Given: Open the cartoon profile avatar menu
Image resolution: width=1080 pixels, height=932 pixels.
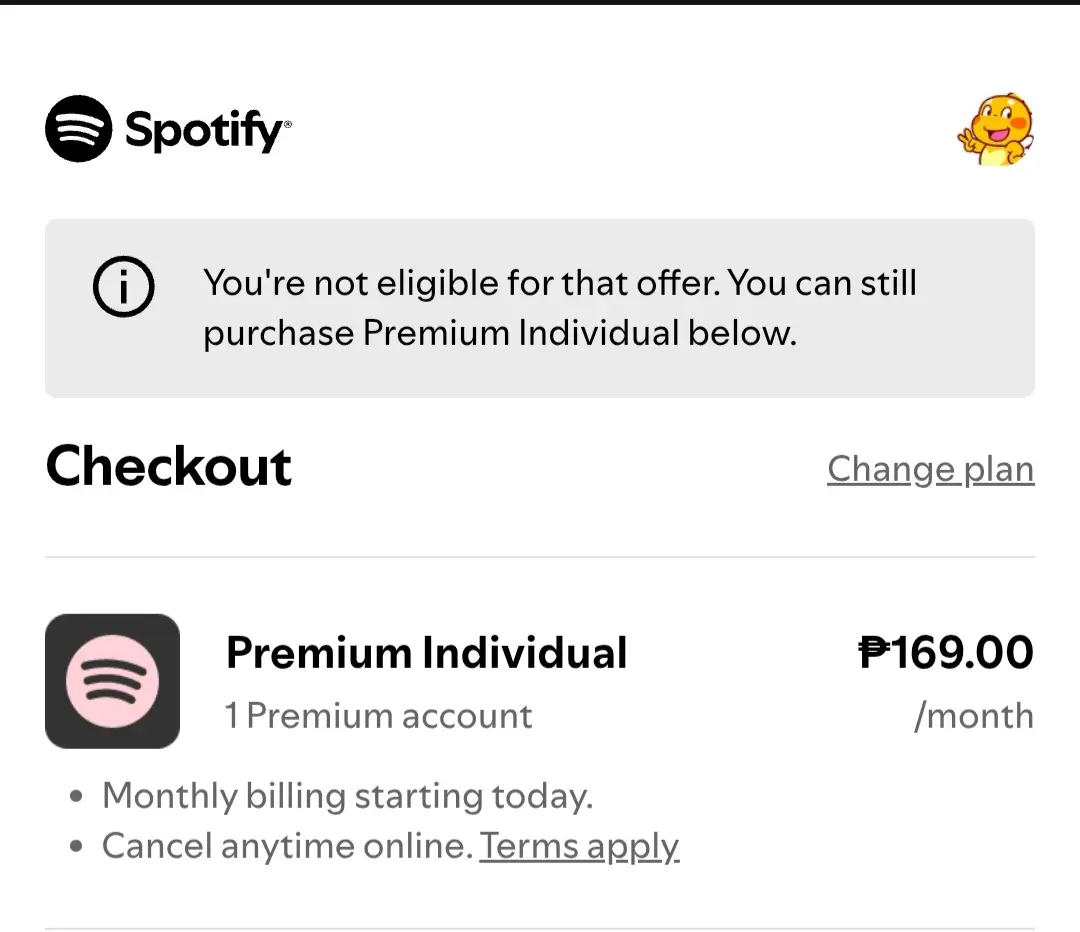Looking at the screenshot, I should tap(996, 130).
